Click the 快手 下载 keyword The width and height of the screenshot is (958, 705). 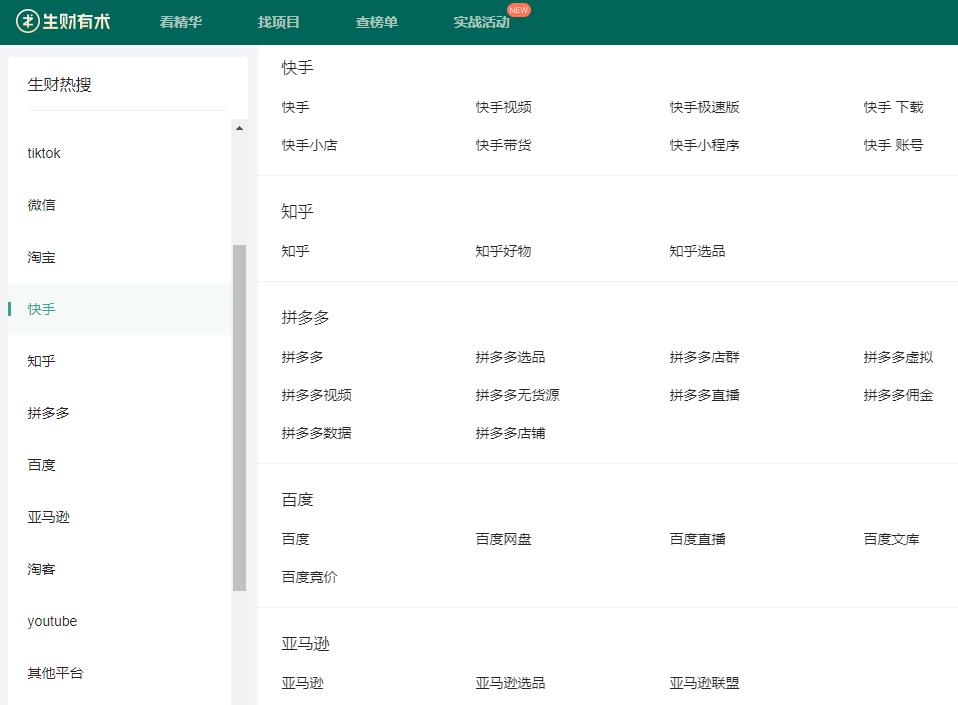click(x=893, y=108)
